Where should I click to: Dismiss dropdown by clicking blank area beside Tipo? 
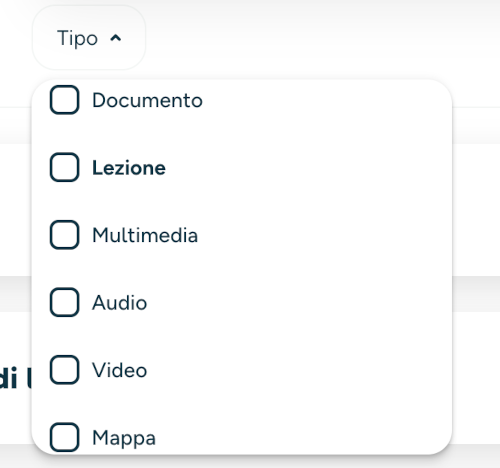click(x=317, y=38)
